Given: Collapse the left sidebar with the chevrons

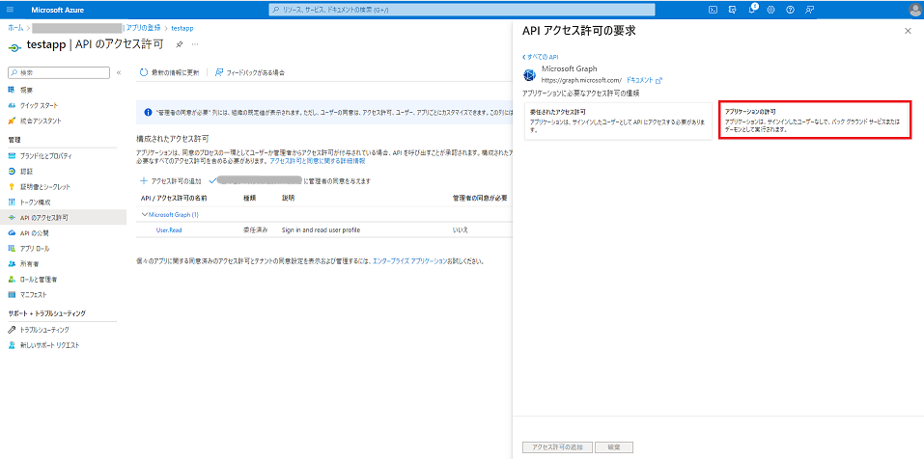Looking at the screenshot, I should pos(118,72).
